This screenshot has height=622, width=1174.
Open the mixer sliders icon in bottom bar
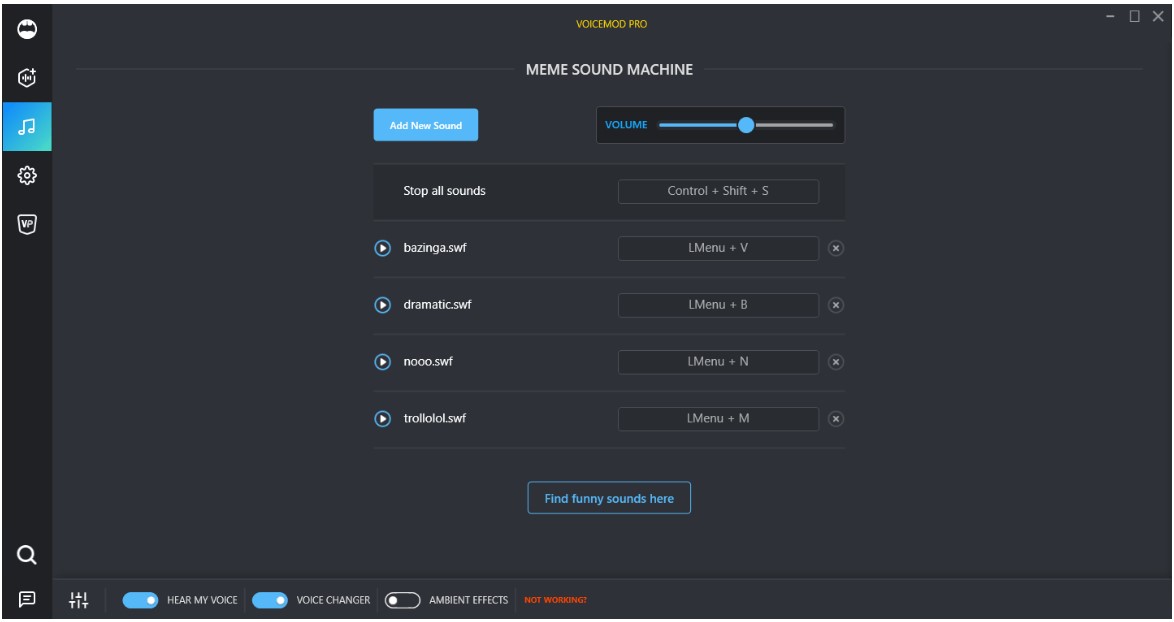[x=79, y=600]
